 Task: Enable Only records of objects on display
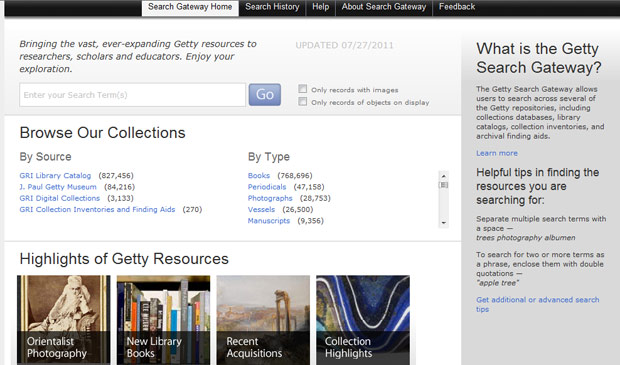pos(302,102)
